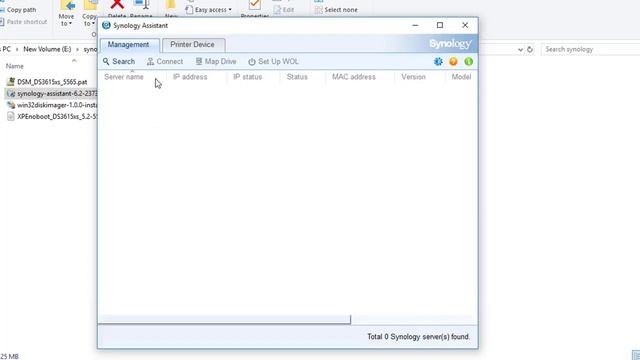Close the Synology Assistant window
Viewport: 640px width, 360px height.
pyautogui.click(x=465, y=25)
